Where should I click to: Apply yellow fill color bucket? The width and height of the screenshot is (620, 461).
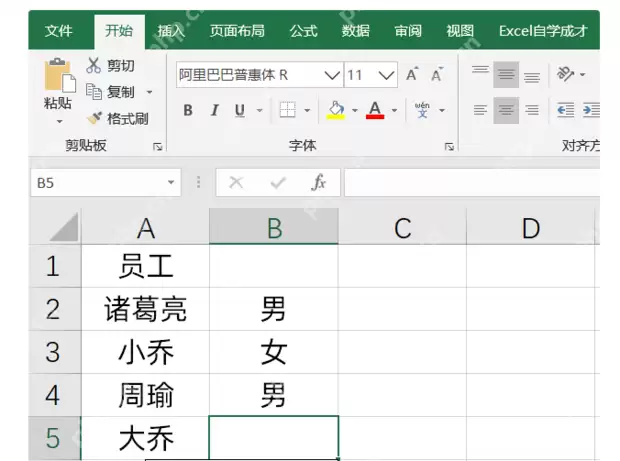336,110
